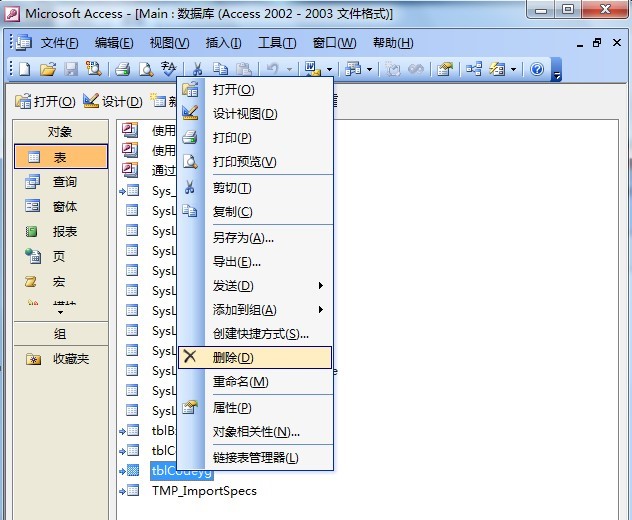Select 报表 in the objects pane

pos(61,231)
